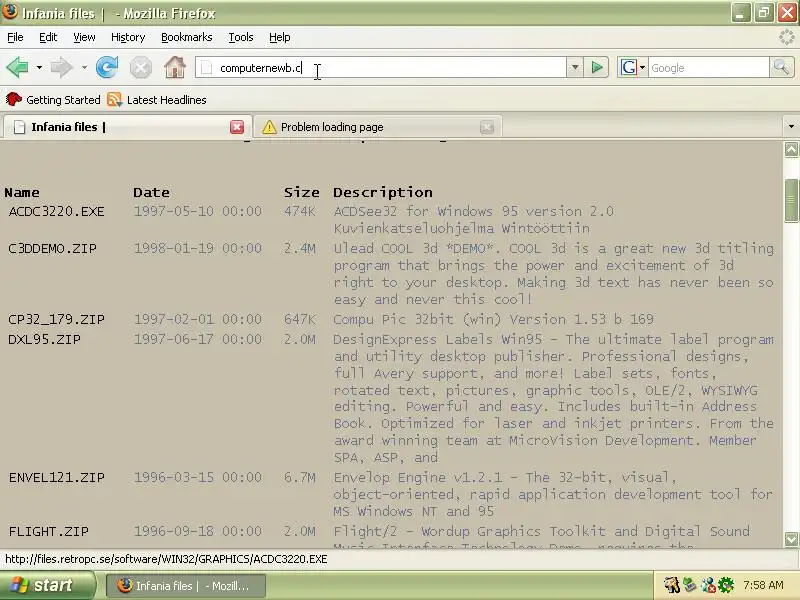Click the grey Forward arrow button
The image size is (800, 600).
tap(62, 67)
